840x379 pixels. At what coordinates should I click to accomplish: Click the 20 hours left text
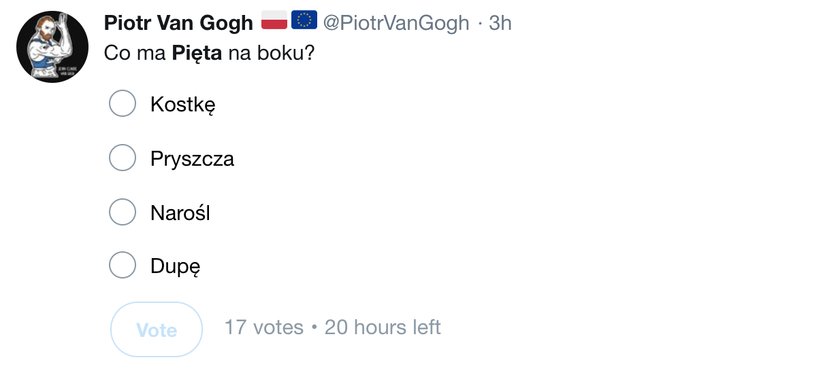[382, 327]
